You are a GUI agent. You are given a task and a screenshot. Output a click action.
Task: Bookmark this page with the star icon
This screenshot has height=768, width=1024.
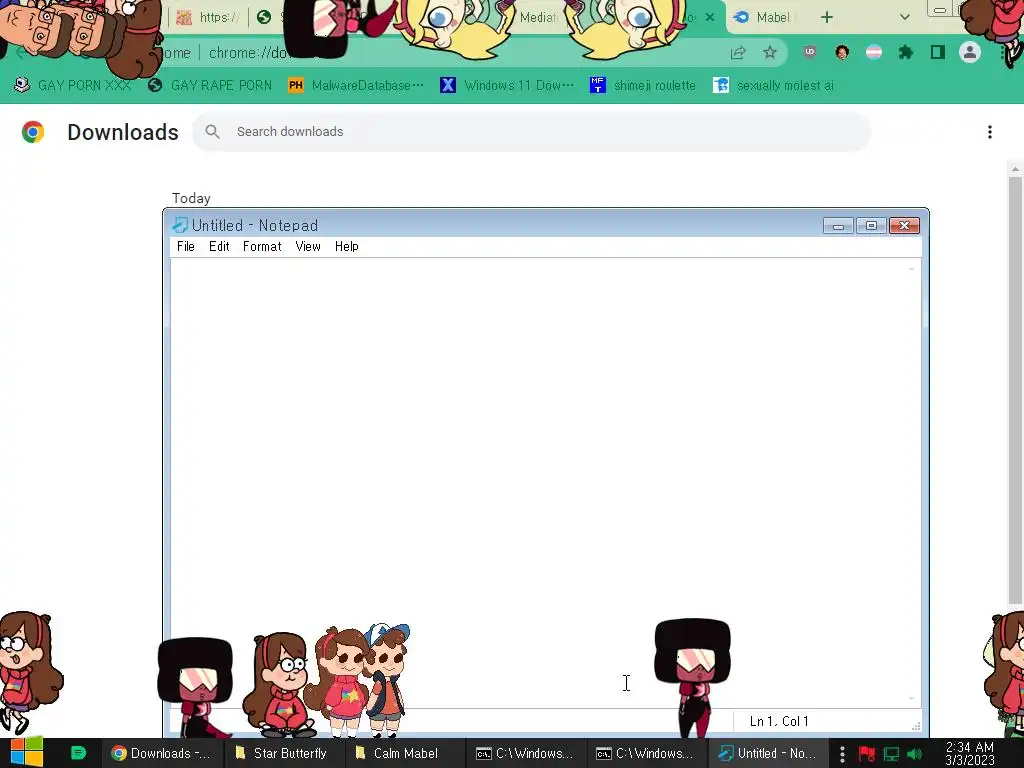point(770,53)
